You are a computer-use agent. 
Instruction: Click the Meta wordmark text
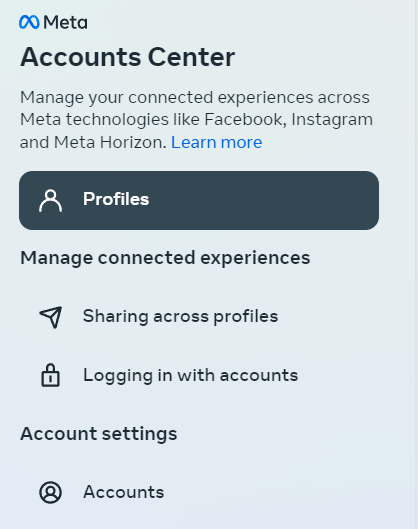click(65, 23)
